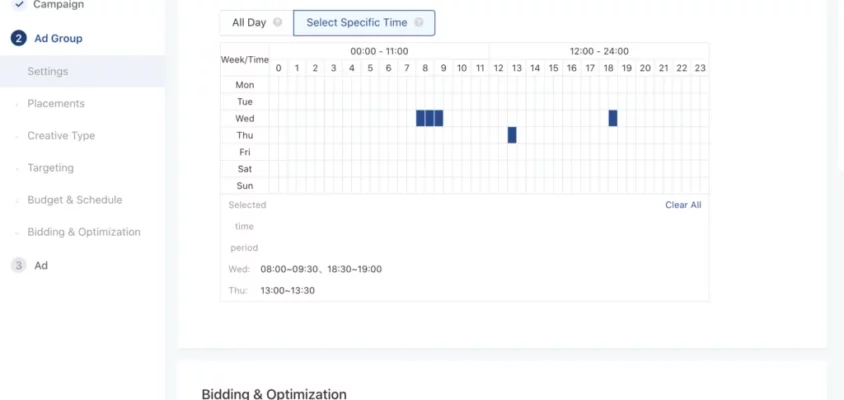The height and width of the screenshot is (400, 844).
Task: Go to Placements in the sidebar
Action: pos(56,103)
